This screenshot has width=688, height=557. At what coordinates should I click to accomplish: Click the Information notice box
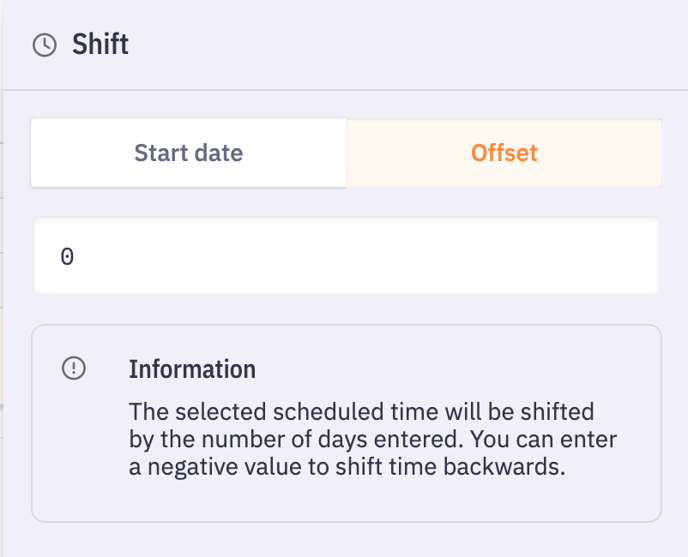pyautogui.click(x=346, y=490)
